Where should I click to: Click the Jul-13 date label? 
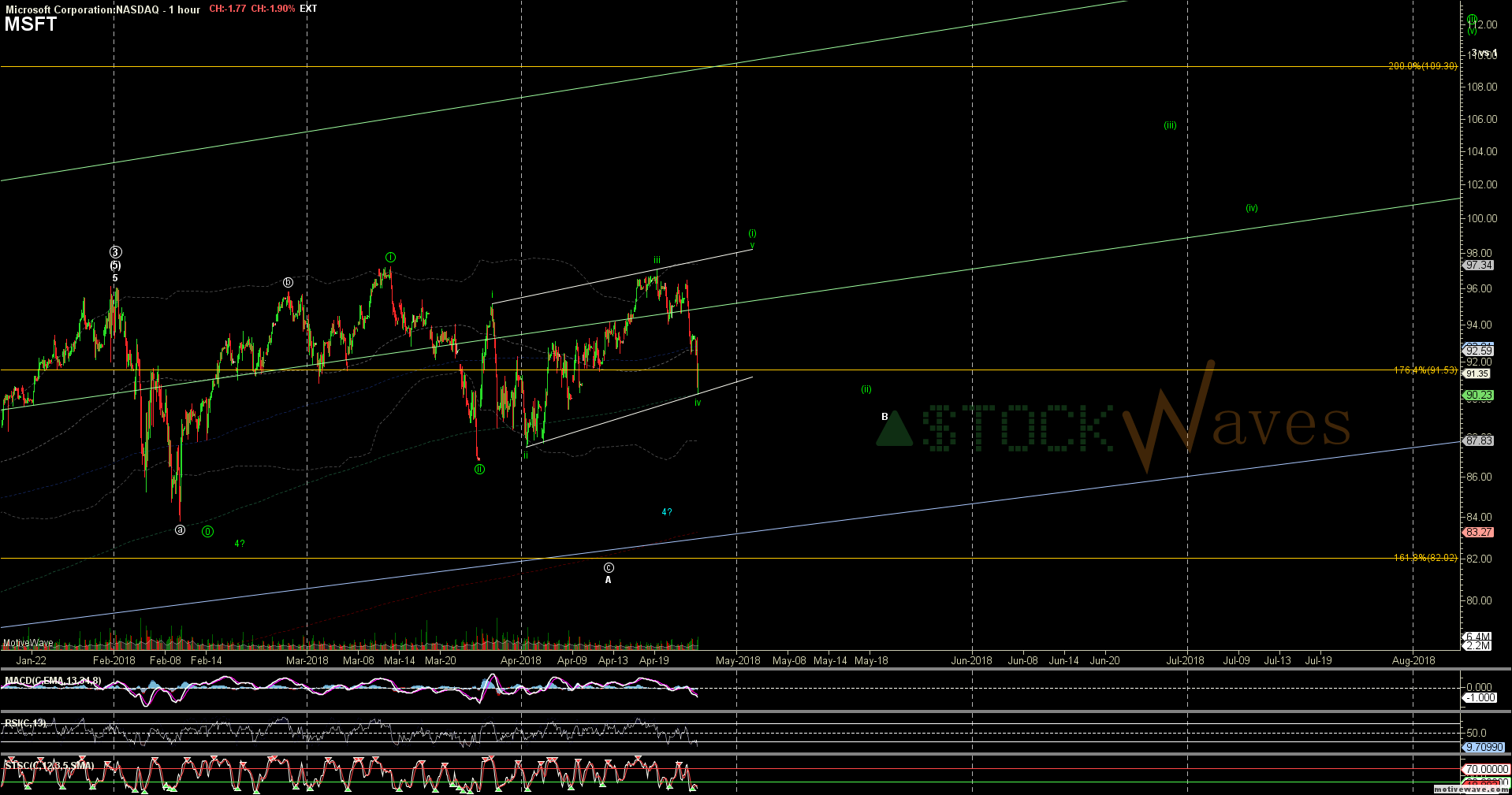pyautogui.click(x=1278, y=660)
